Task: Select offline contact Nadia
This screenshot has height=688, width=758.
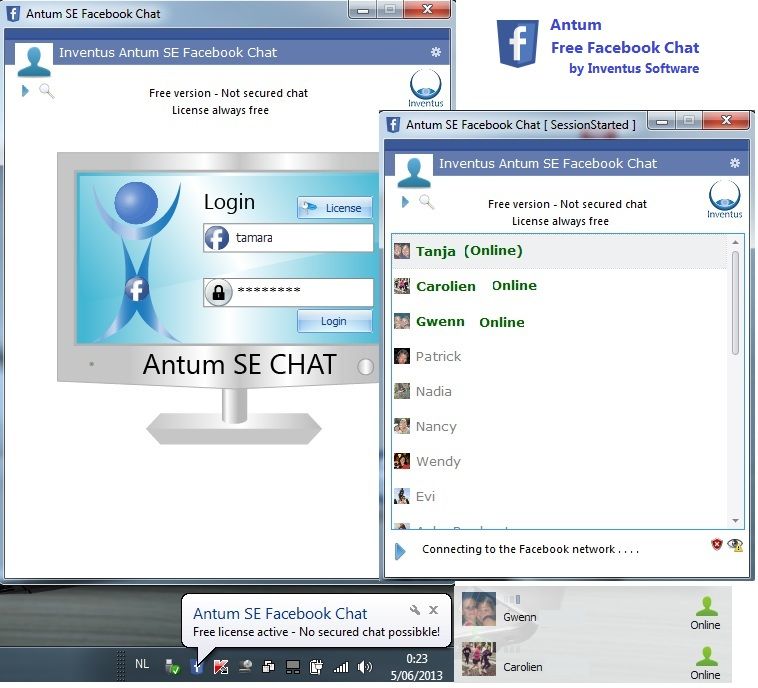Action: [560, 391]
